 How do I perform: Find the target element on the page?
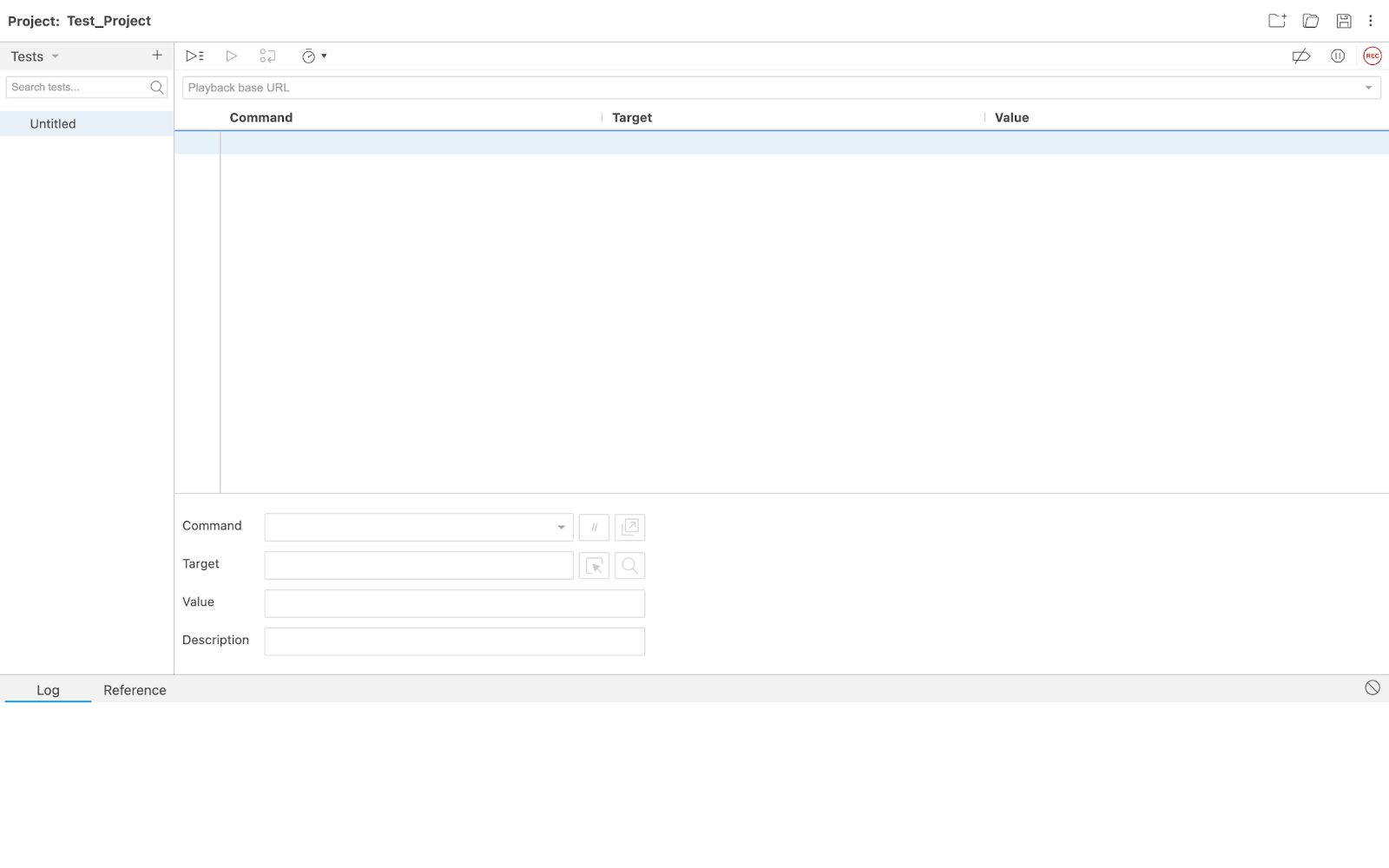[629, 565]
